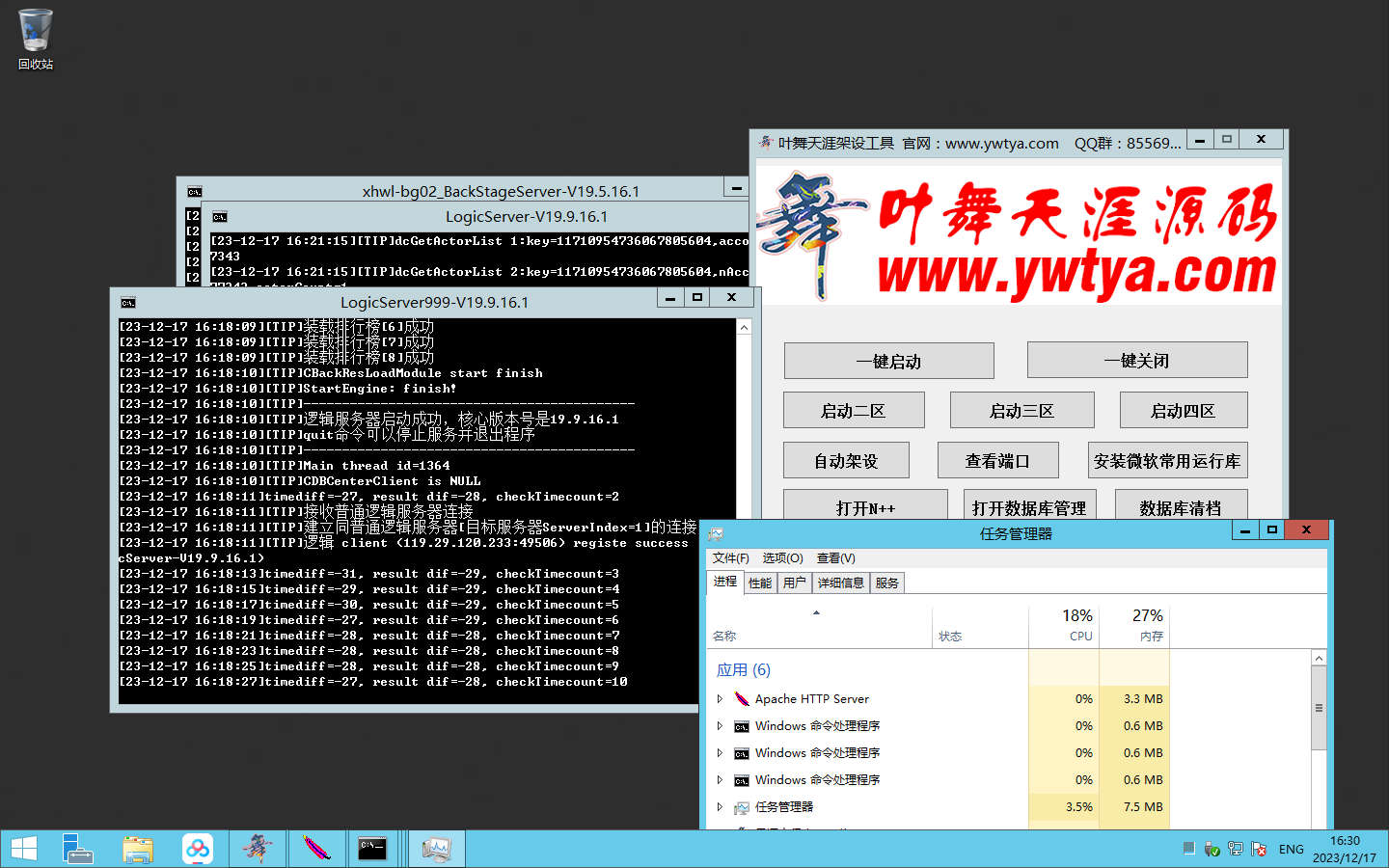Click 自动架设 button
Viewport: 1389px width, 868px height.
(846, 460)
